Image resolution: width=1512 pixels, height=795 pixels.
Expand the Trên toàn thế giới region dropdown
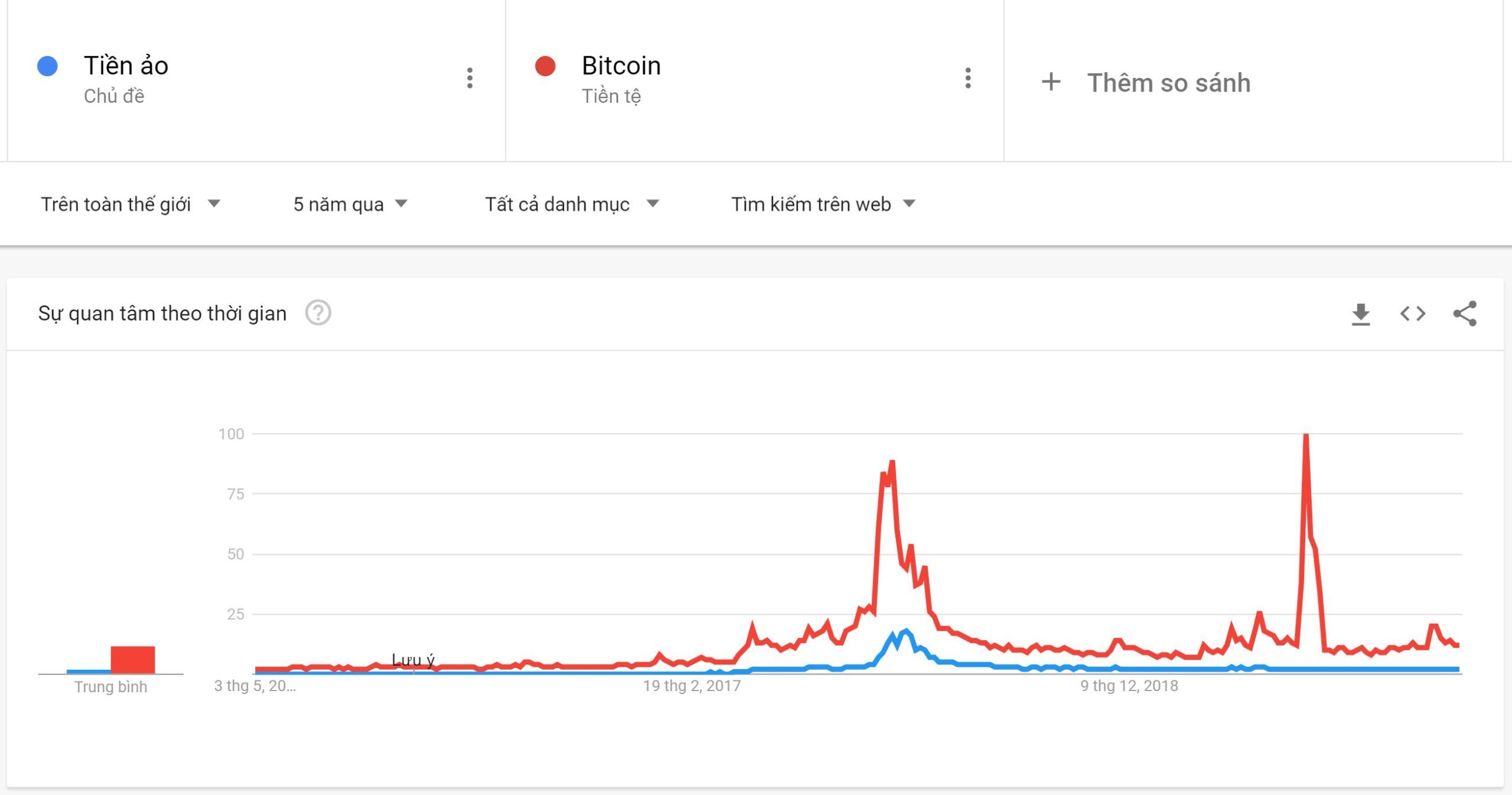[x=130, y=204]
